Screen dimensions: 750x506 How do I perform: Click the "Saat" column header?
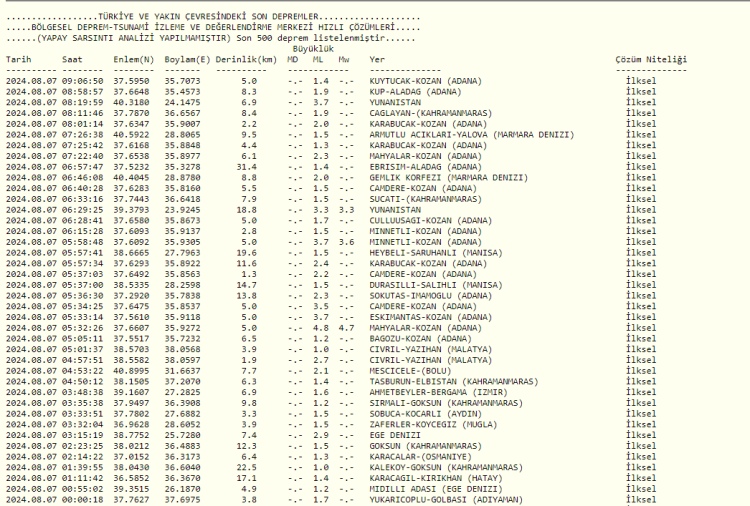(72, 60)
